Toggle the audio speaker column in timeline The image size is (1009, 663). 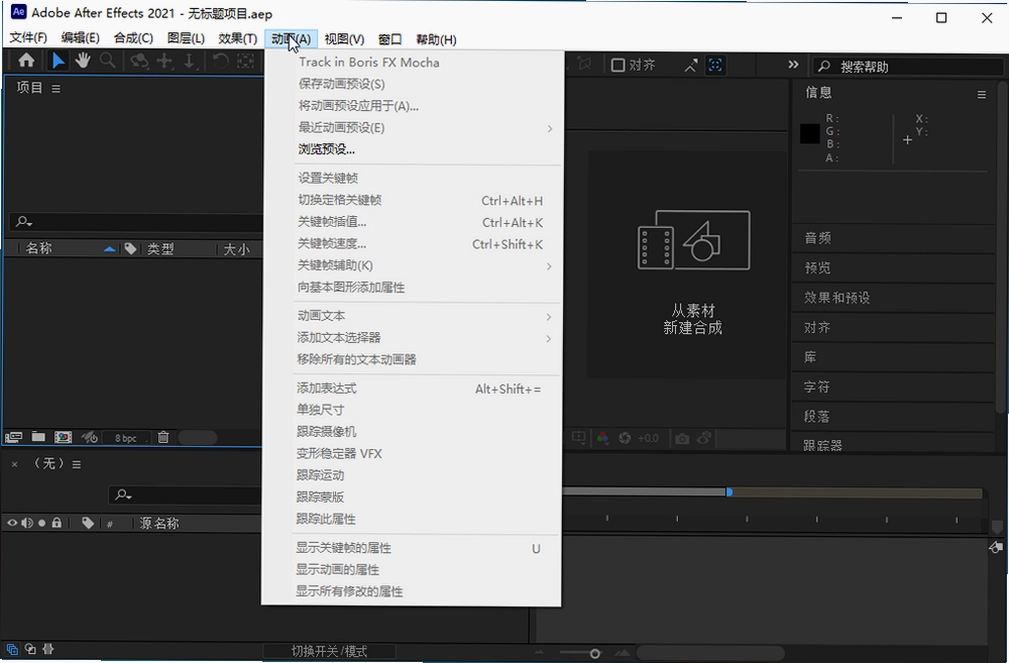27,523
